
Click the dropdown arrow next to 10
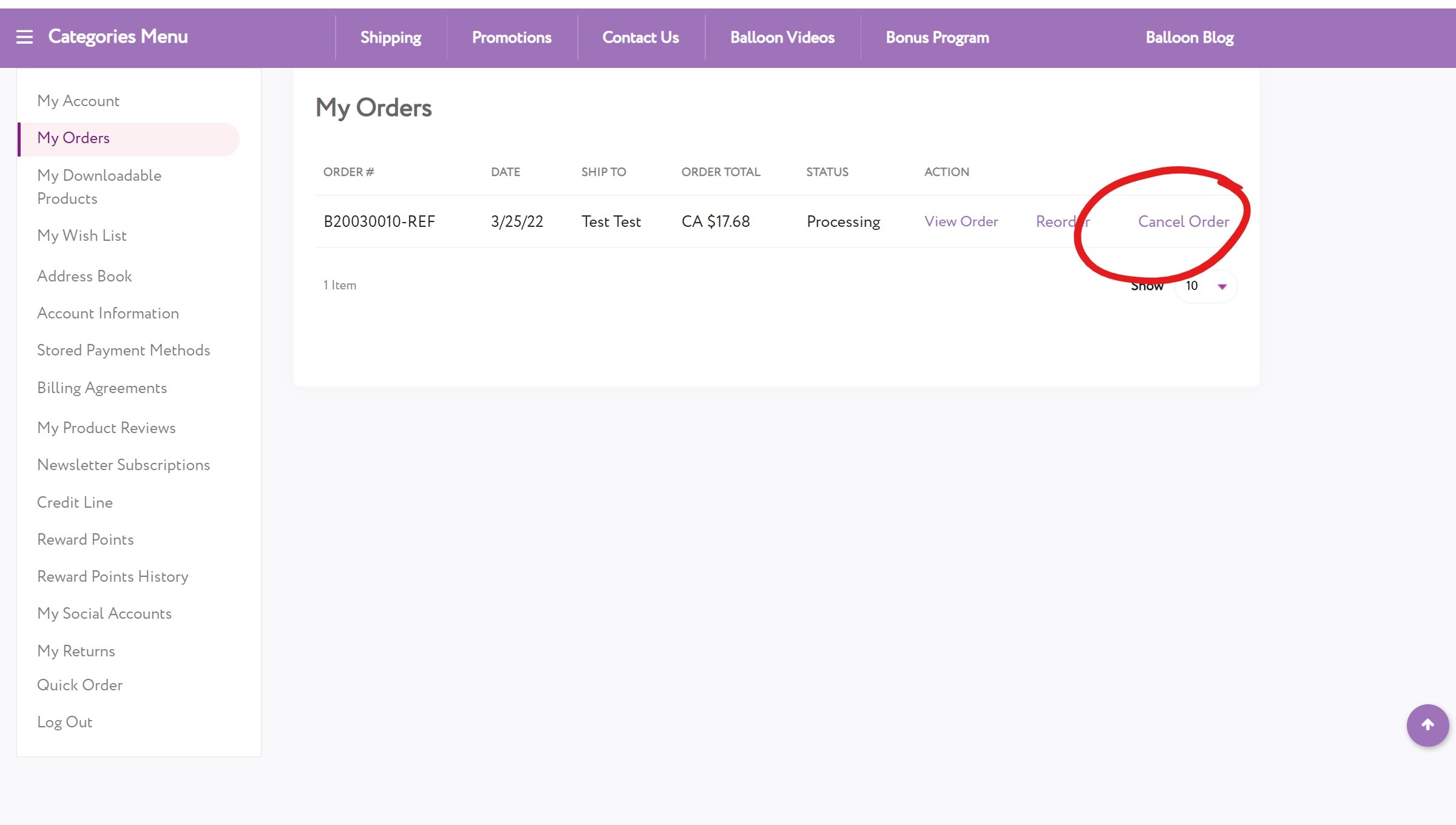(1222, 286)
